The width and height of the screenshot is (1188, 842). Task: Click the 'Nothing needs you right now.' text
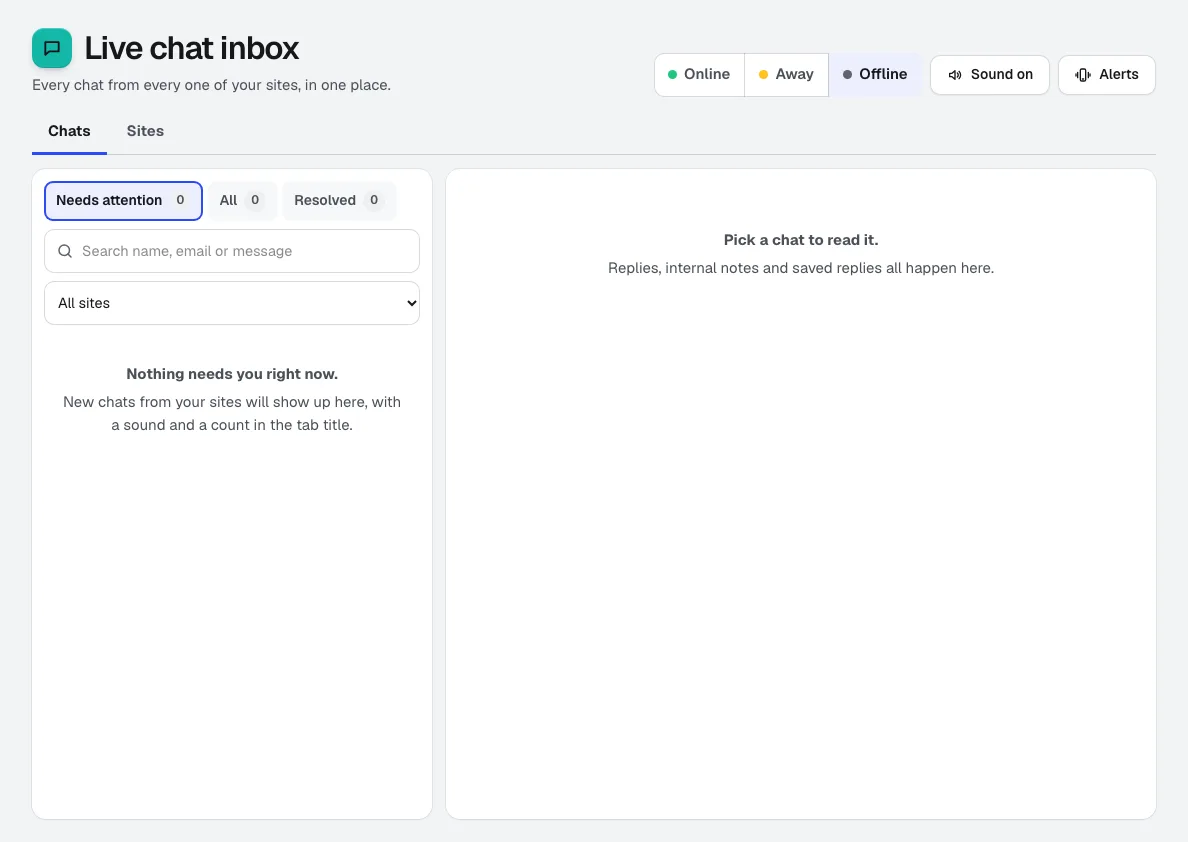pos(232,374)
